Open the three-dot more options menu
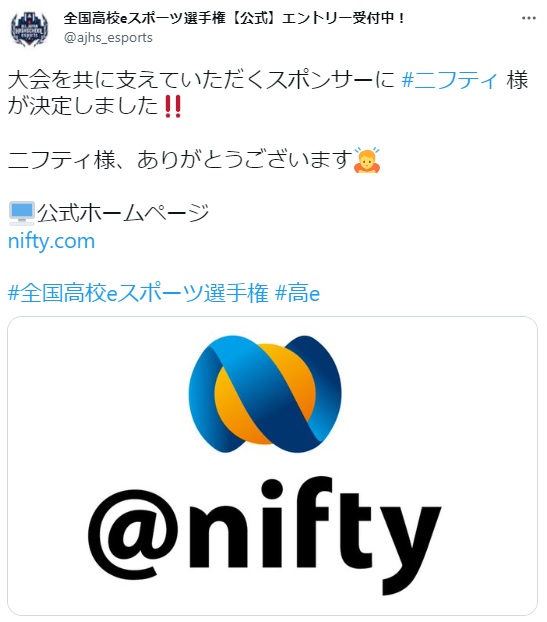 [529, 18]
